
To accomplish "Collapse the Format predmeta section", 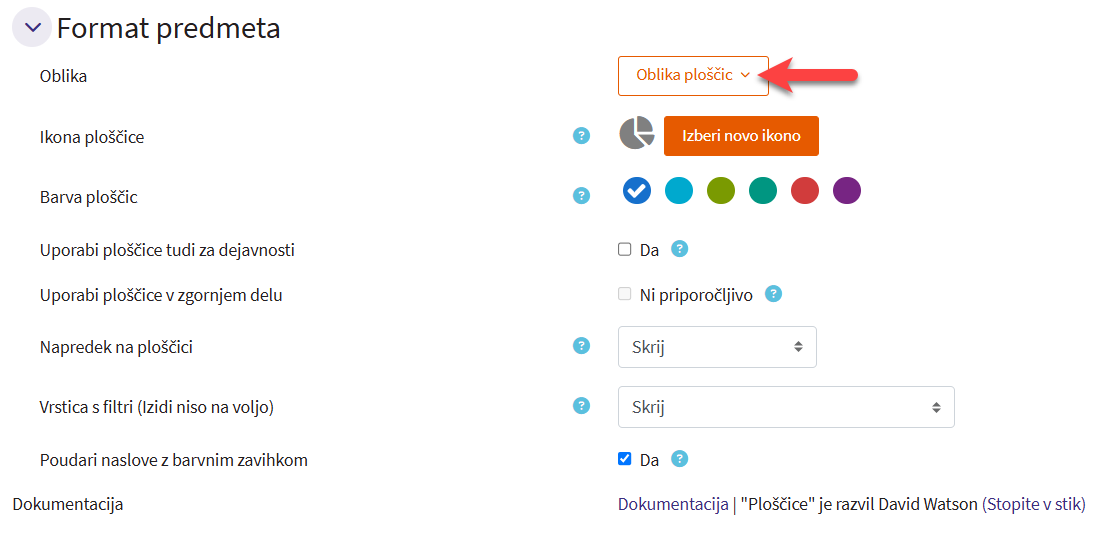I will [x=32, y=28].
